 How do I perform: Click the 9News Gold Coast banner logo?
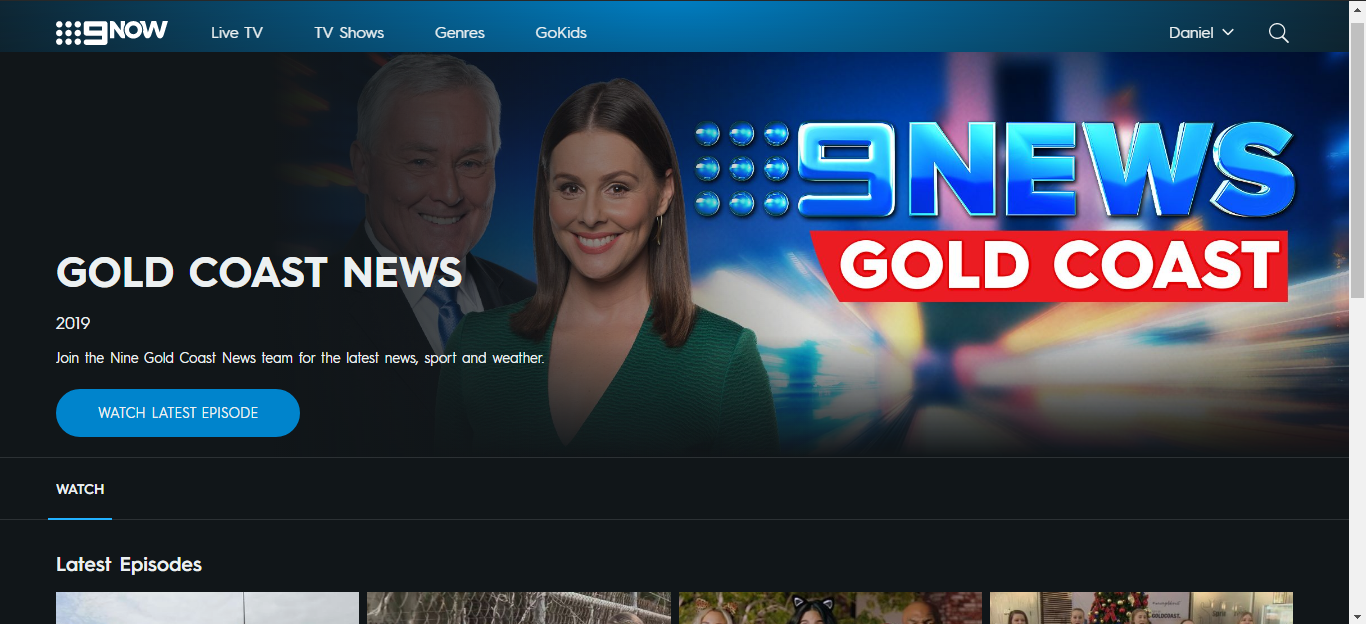click(x=995, y=210)
